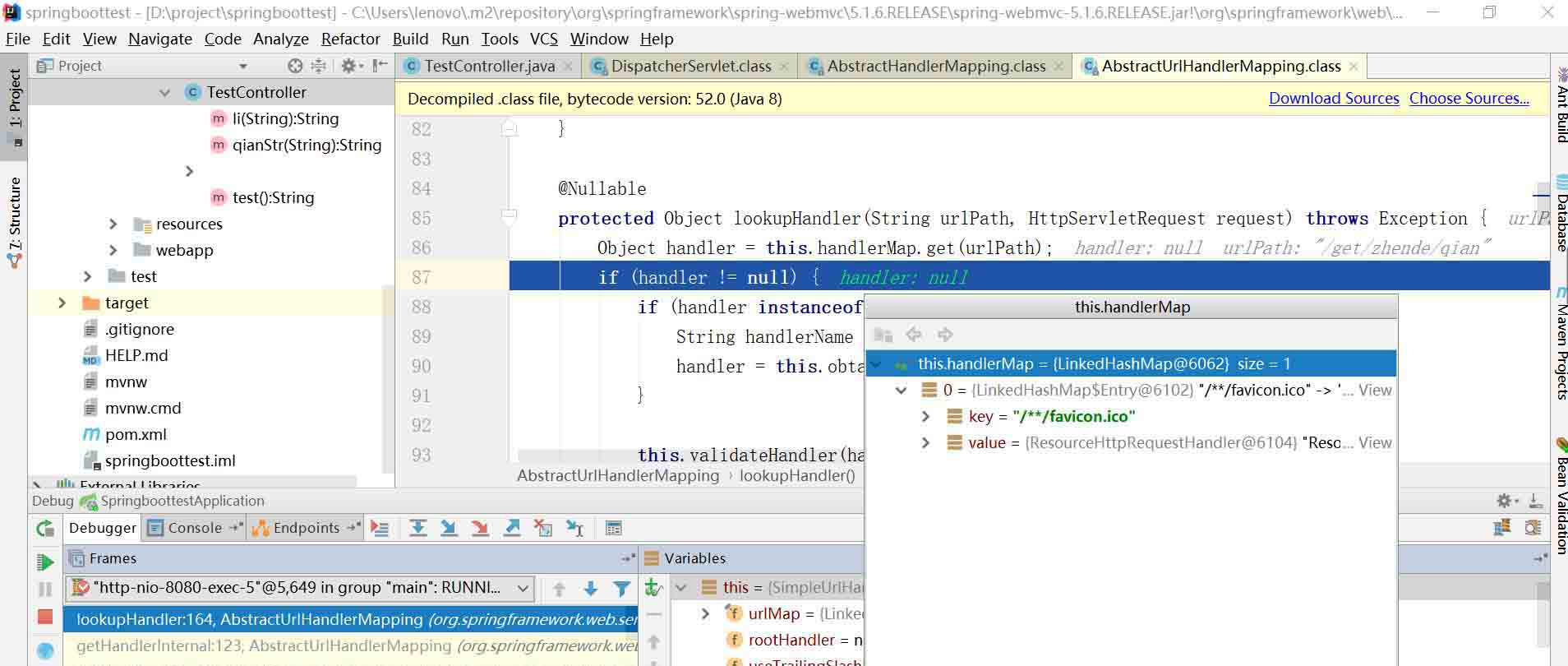1568x666 pixels.
Task: Click the Choose Sources link
Action: coord(1469,99)
